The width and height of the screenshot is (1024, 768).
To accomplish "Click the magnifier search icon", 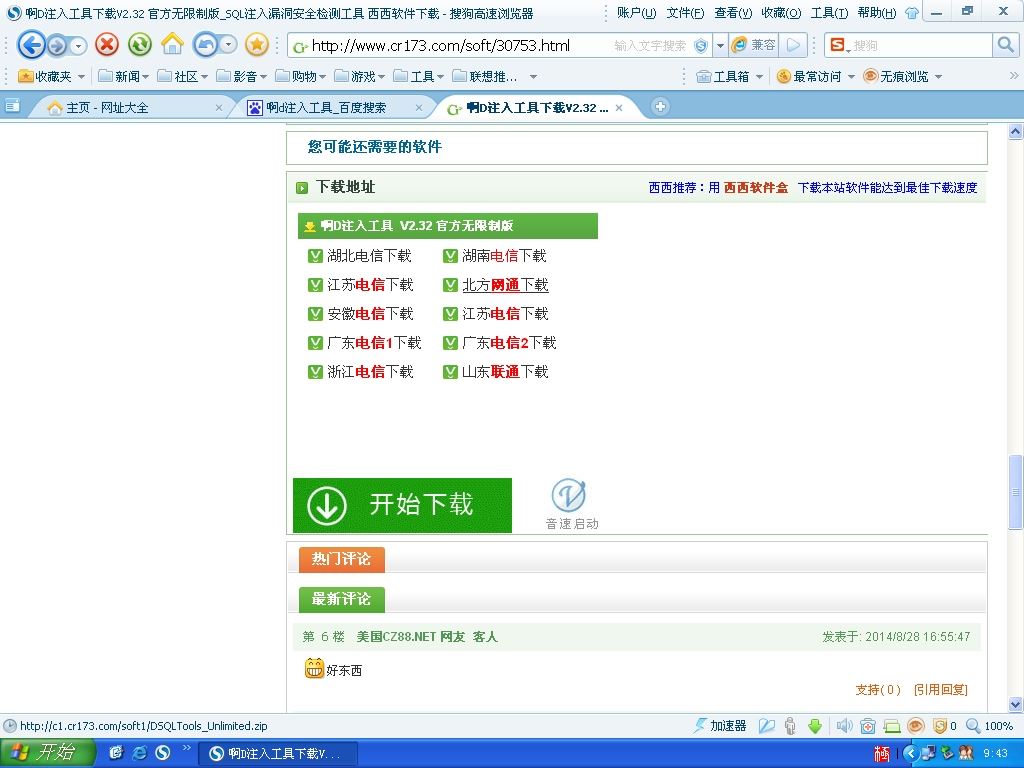I will click(1004, 45).
